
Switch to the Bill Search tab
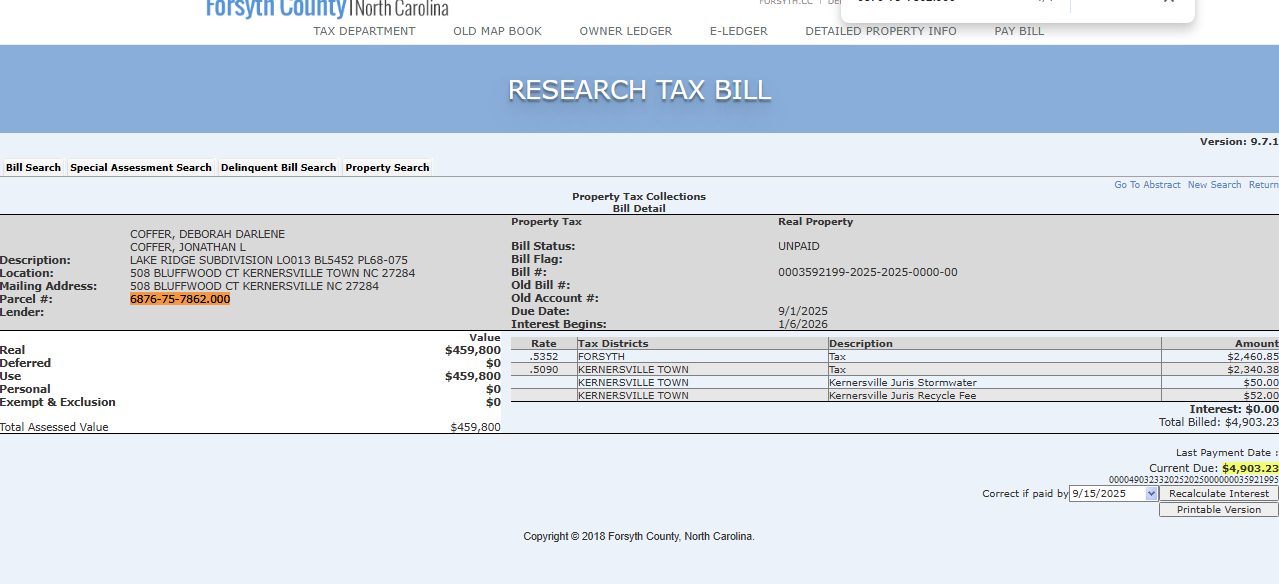(x=33, y=168)
